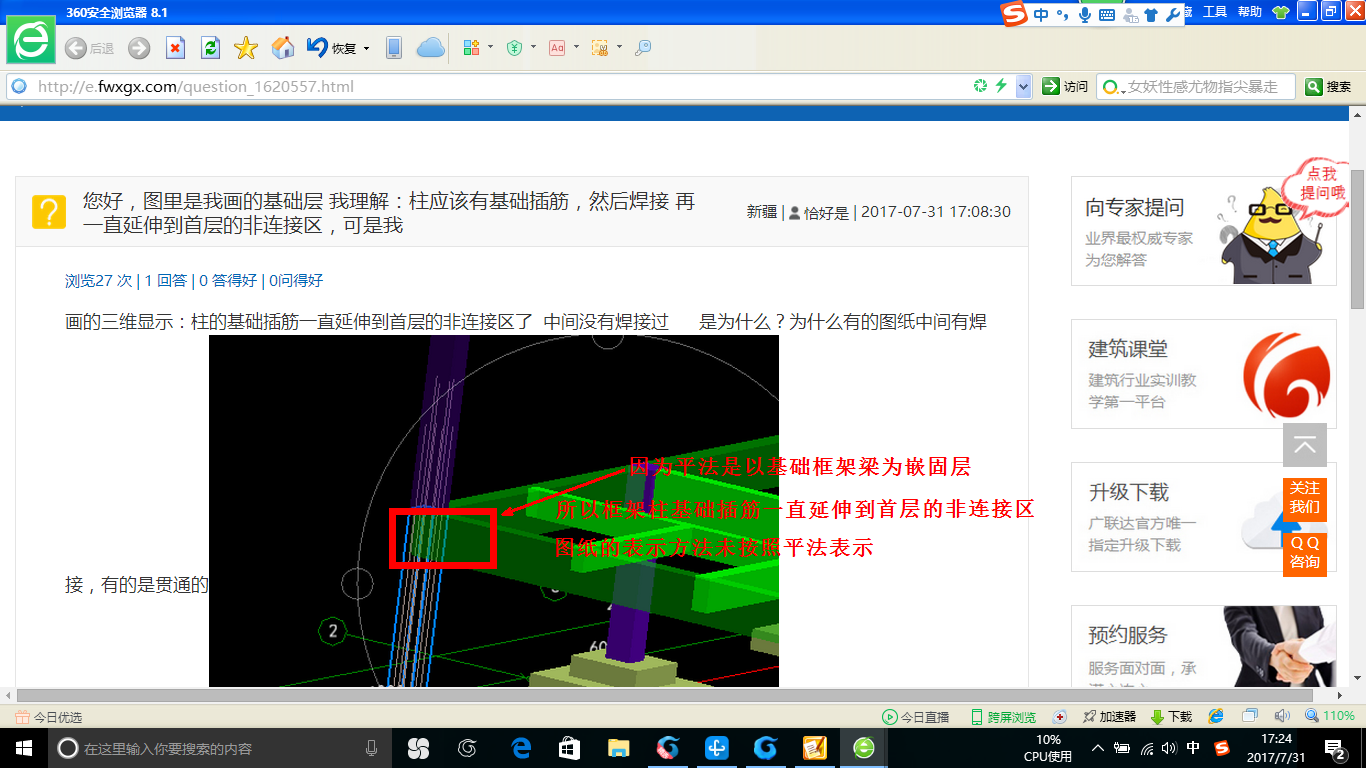Open the 工具 menu

[x=1215, y=12]
